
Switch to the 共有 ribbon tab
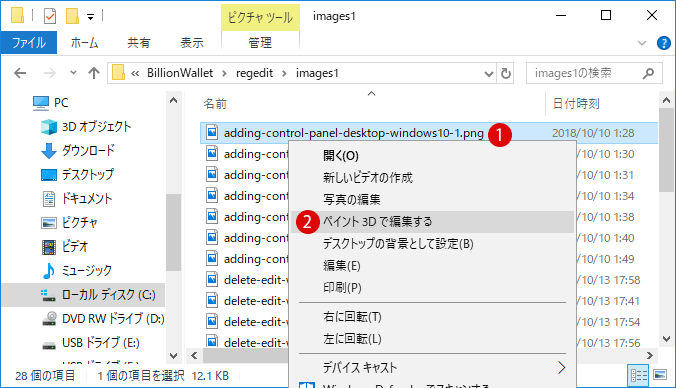(139, 43)
